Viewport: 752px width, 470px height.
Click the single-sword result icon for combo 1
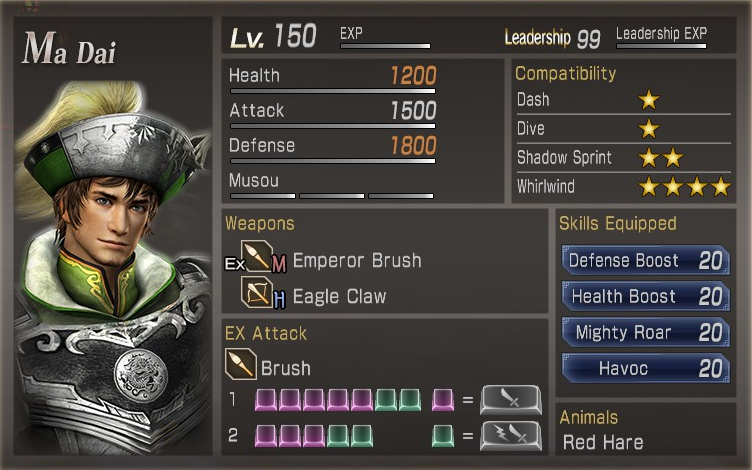click(511, 400)
